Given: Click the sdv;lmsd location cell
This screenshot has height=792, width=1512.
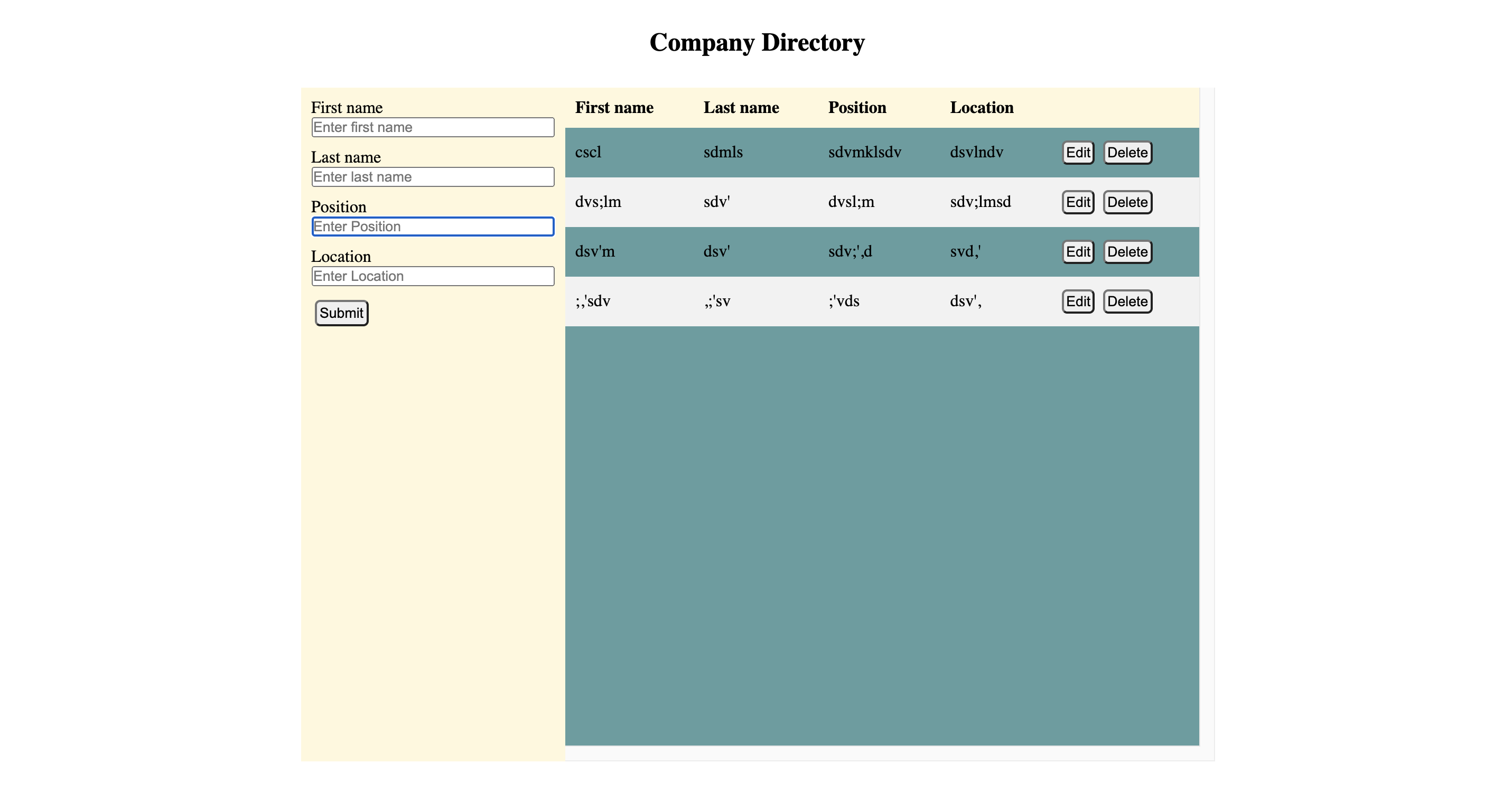Looking at the screenshot, I should [980, 202].
